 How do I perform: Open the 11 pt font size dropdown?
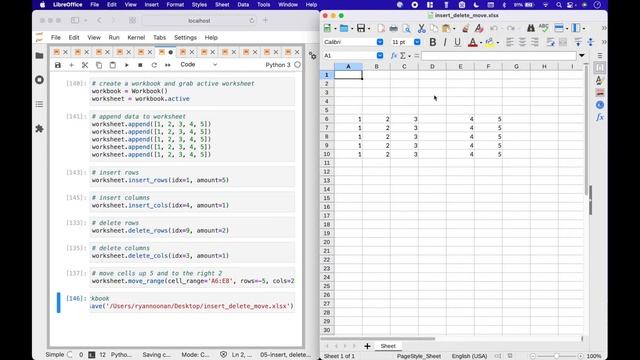pos(417,42)
